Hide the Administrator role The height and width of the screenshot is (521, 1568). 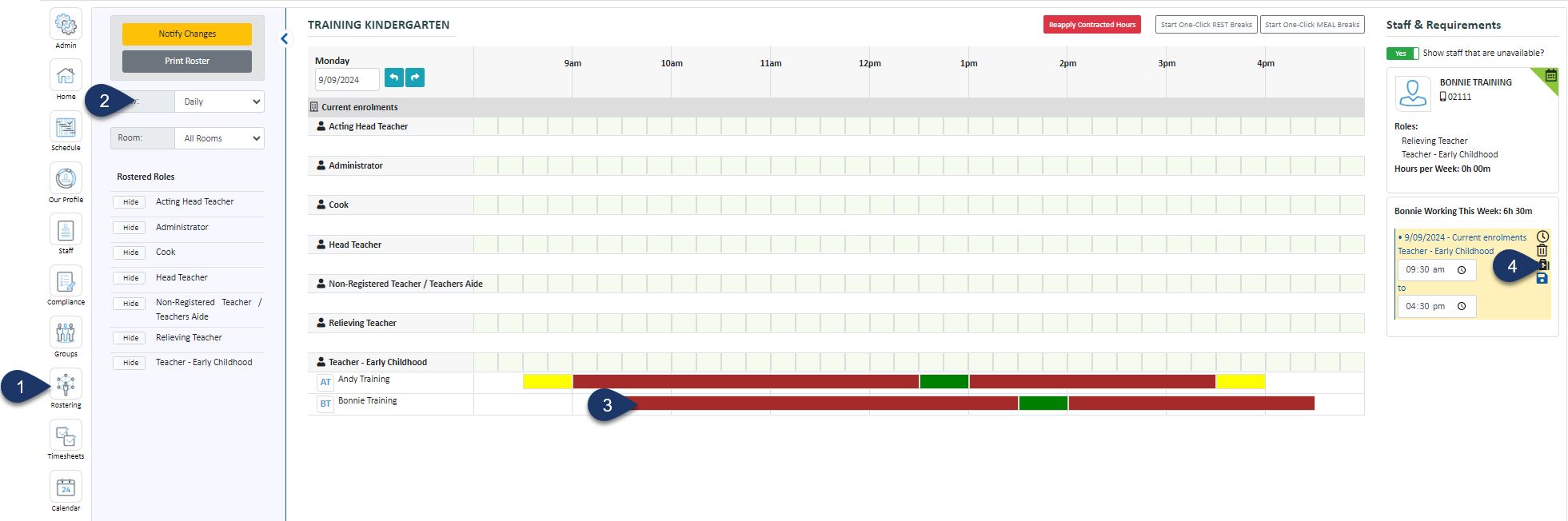(x=131, y=228)
